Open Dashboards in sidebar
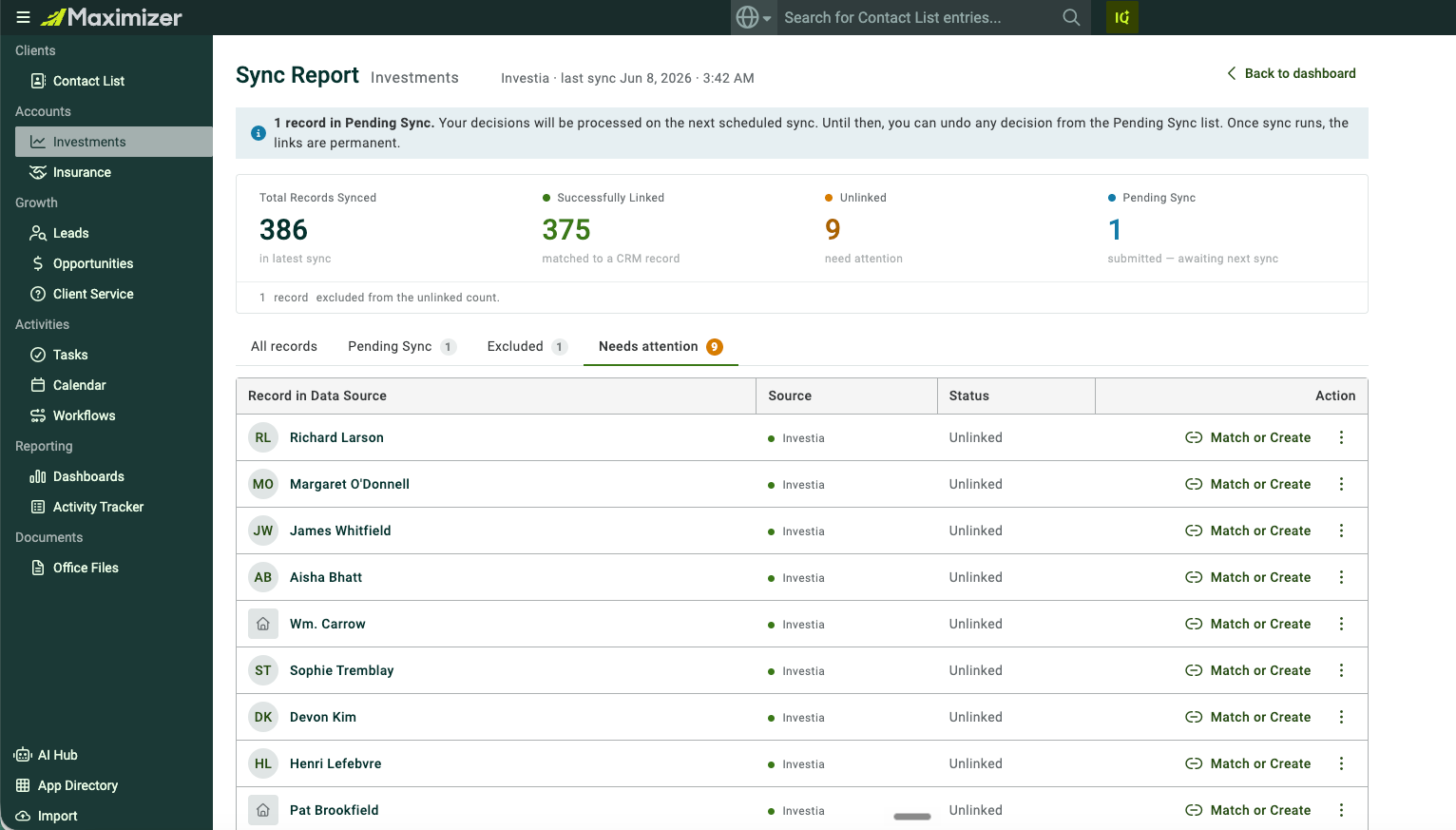The image size is (1456, 830). pyautogui.click(x=114, y=476)
